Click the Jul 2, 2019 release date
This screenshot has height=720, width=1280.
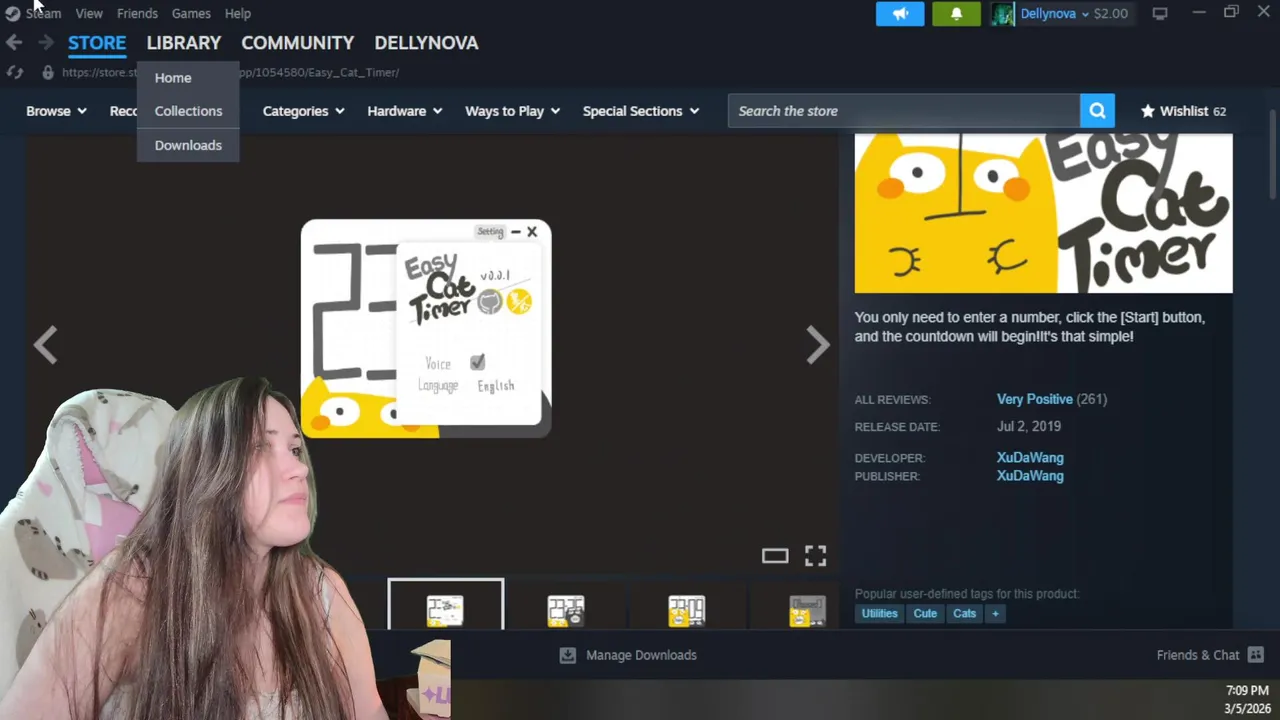pos(1029,426)
